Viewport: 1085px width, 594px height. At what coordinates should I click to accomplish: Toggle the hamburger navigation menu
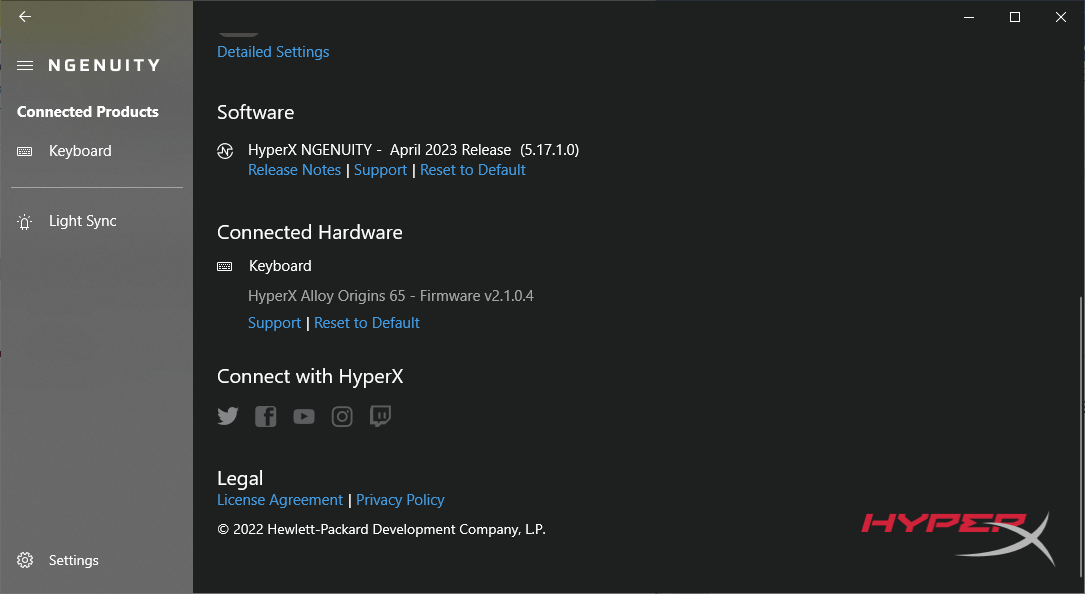(25, 65)
